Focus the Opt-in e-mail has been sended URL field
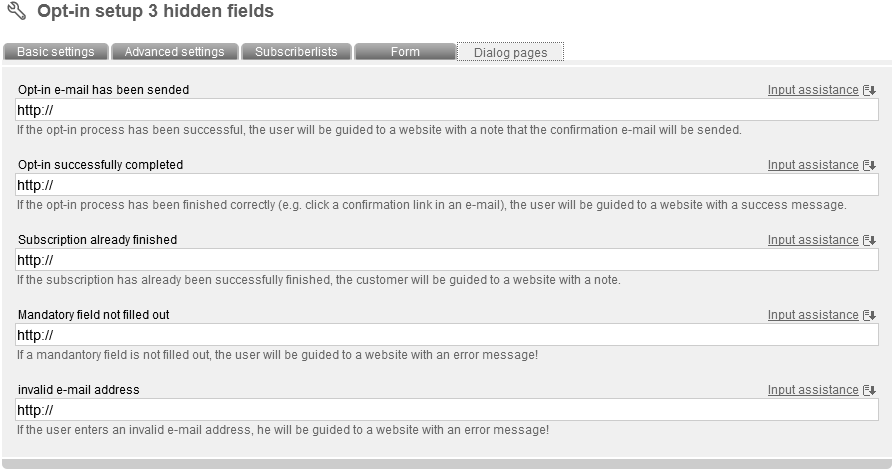 pyautogui.click(x=446, y=110)
